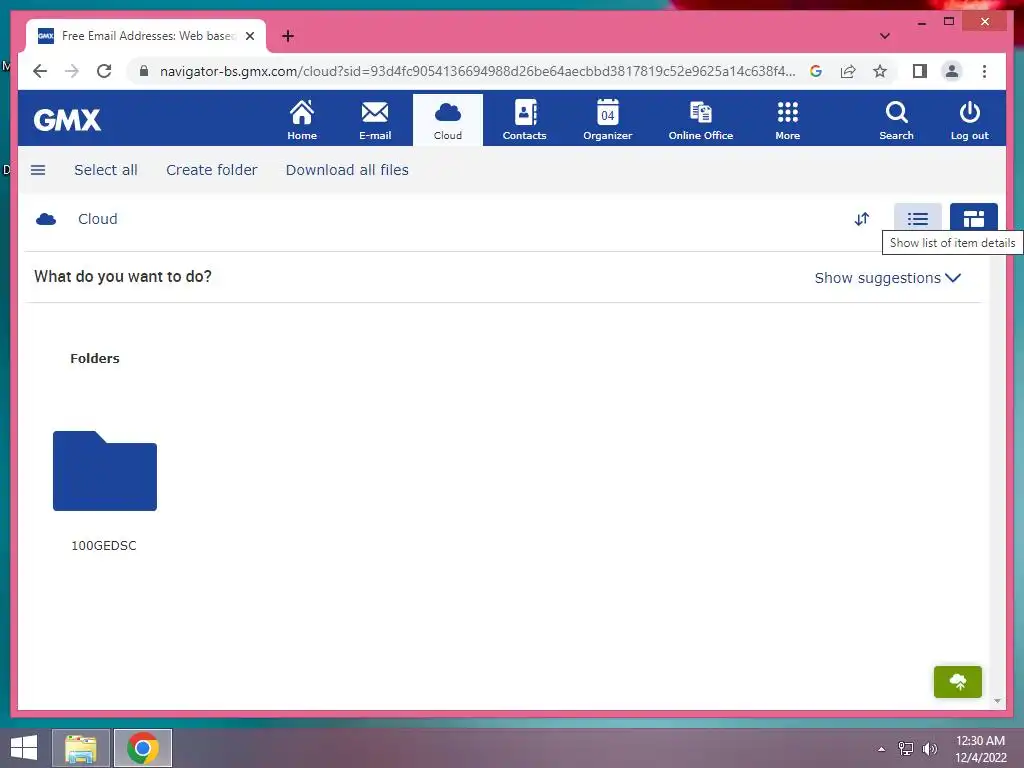Viewport: 1024px width, 768px height.
Task: Select the Free Email Addresses tab
Action: pos(146,36)
